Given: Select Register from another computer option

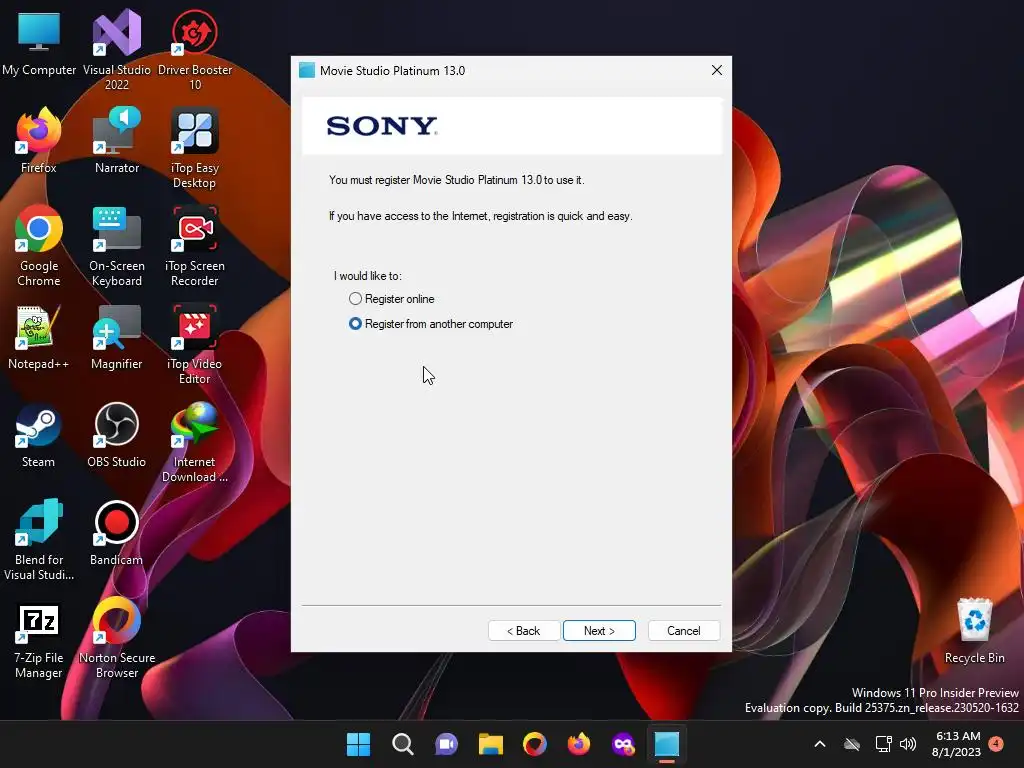Looking at the screenshot, I should coord(431,324).
